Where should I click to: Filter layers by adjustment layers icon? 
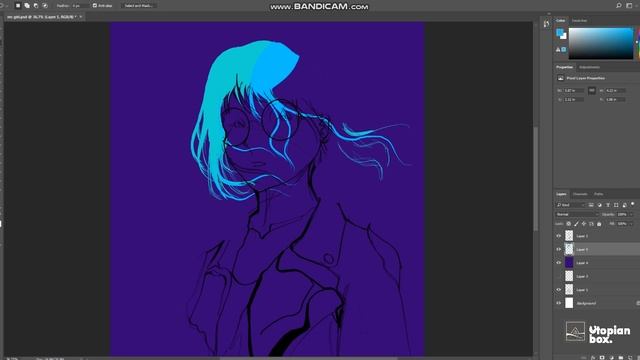pos(599,205)
